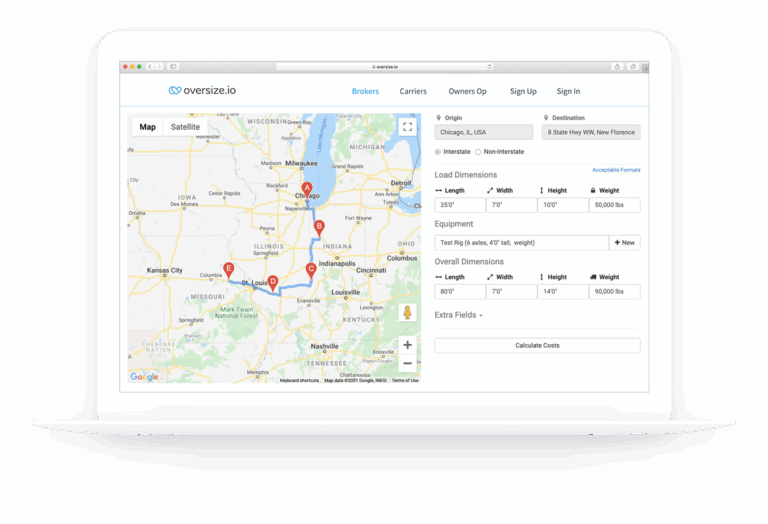This screenshot has height=524, width=768.
Task: Select the Non-Interstate radio option
Action: tap(478, 152)
